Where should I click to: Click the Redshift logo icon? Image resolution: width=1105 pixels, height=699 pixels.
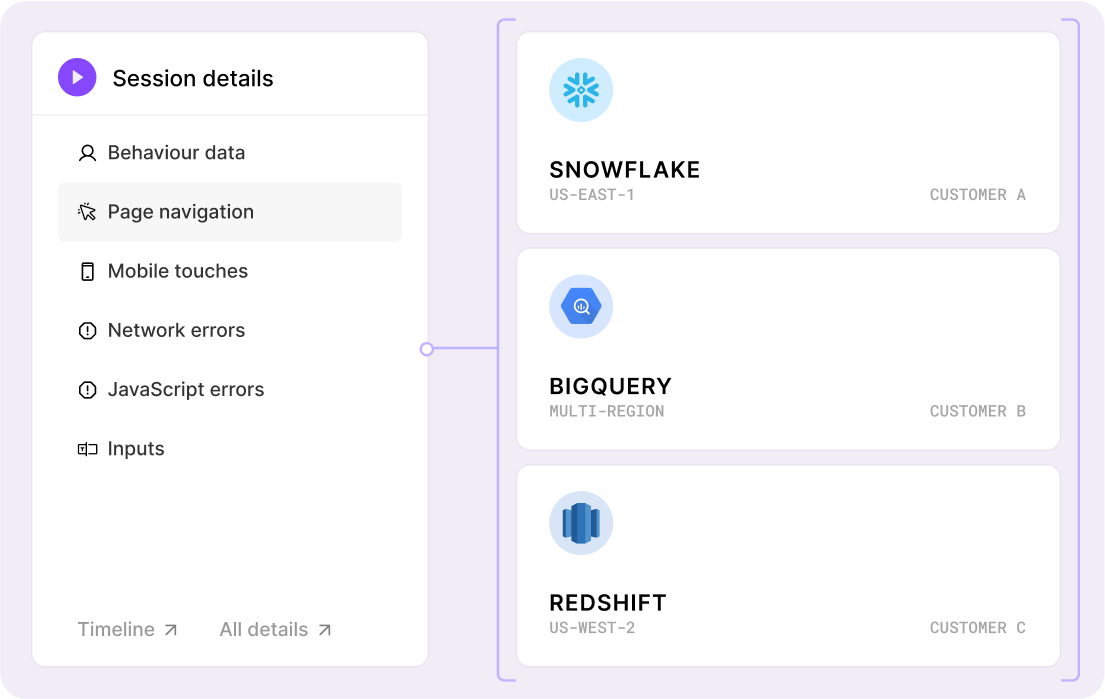tap(581, 523)
